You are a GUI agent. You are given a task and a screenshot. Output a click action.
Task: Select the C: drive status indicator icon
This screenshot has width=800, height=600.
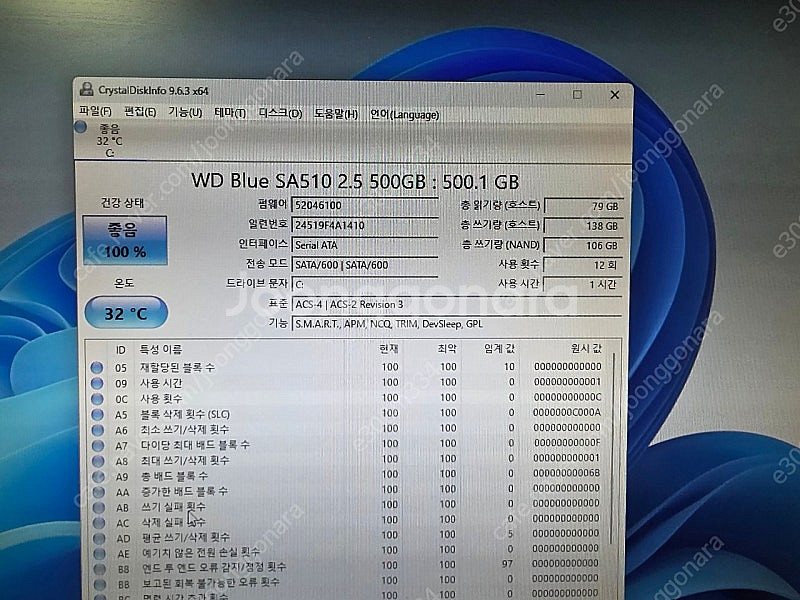pos(81,127)
